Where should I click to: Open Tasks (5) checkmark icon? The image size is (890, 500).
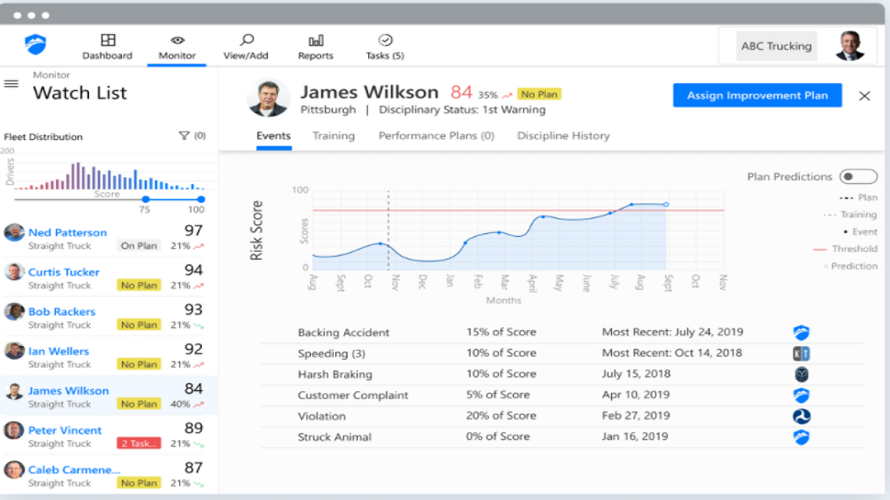(385, 40)
